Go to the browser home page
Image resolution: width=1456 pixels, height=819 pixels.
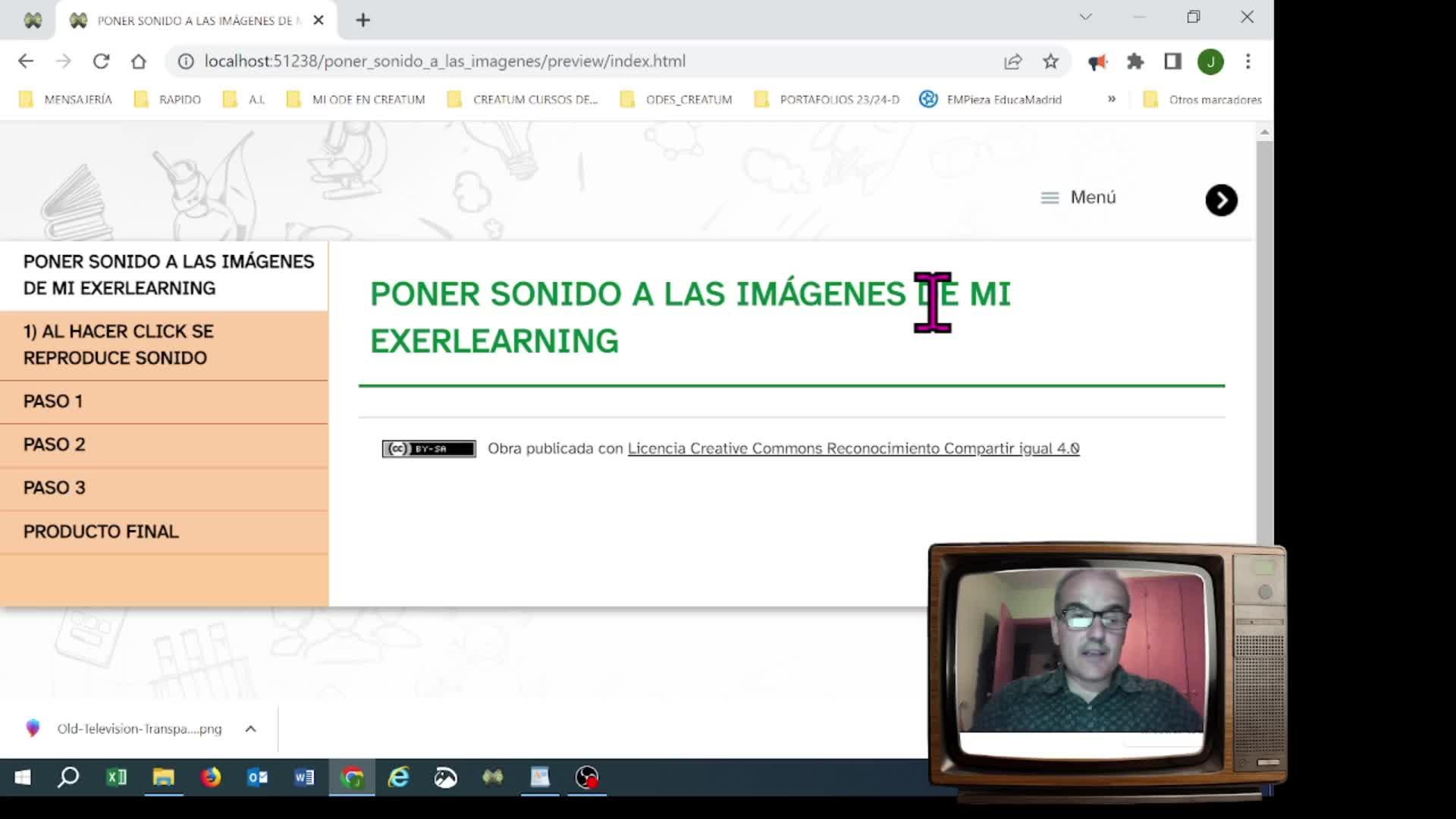click(138, 61)
